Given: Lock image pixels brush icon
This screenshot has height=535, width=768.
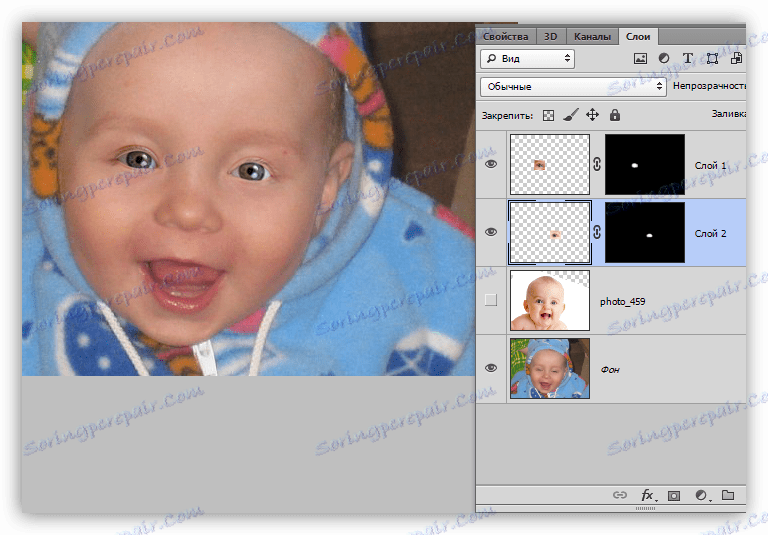Looking at the screenshot, I should [571, 115].
